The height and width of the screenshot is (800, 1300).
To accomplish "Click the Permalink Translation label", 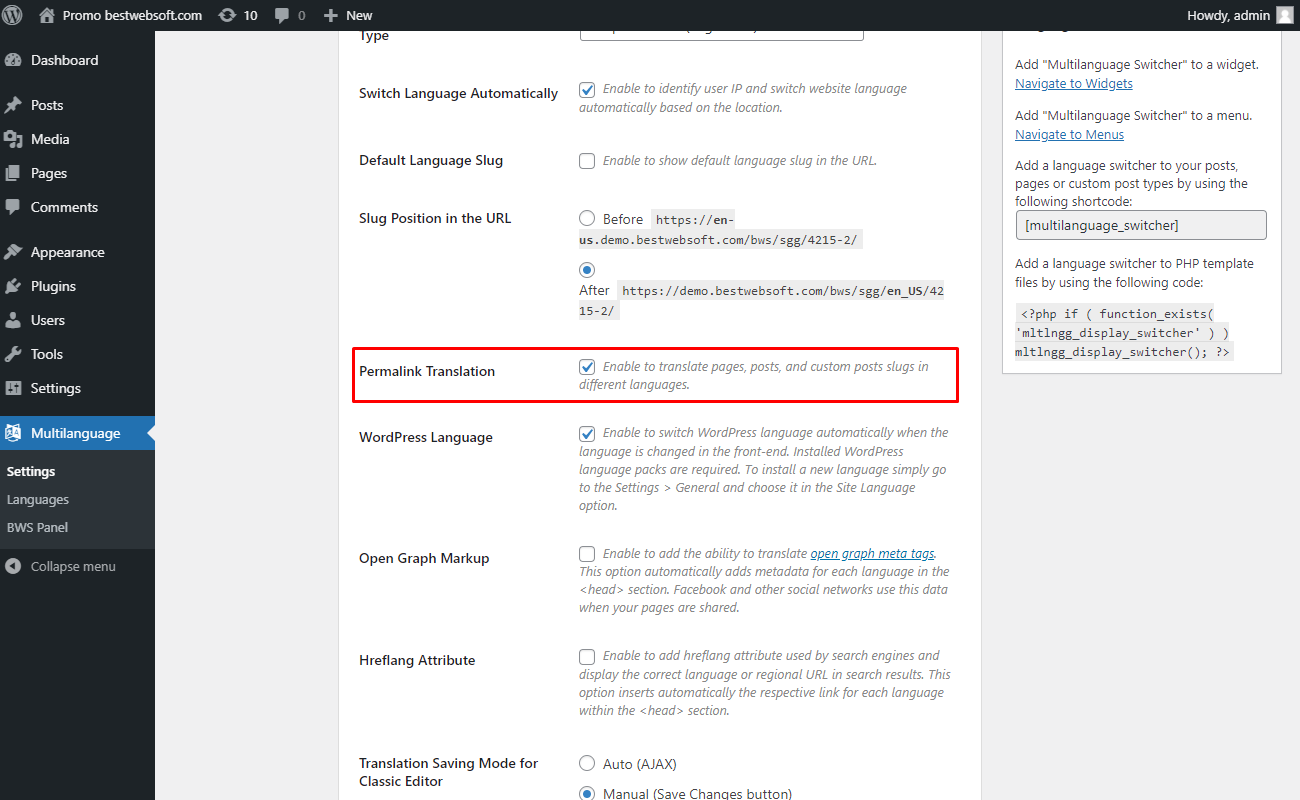I will coord(427,371).
